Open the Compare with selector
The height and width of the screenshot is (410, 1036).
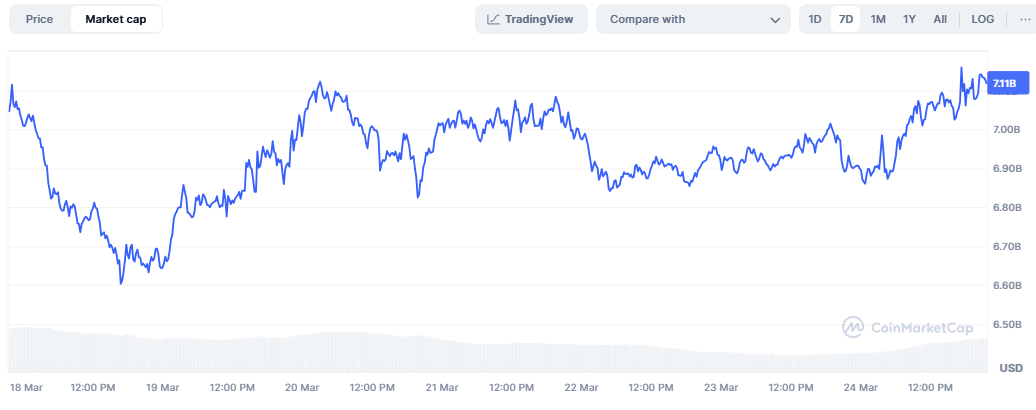pyautogui.click(x=693, y=19)
